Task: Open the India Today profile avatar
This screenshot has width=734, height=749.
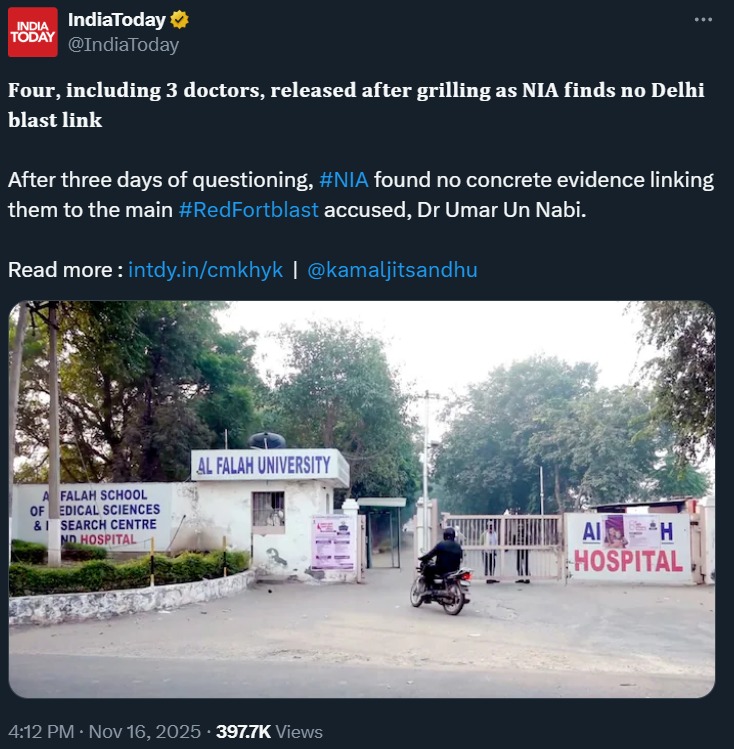Action: click(x=33, y=32)
